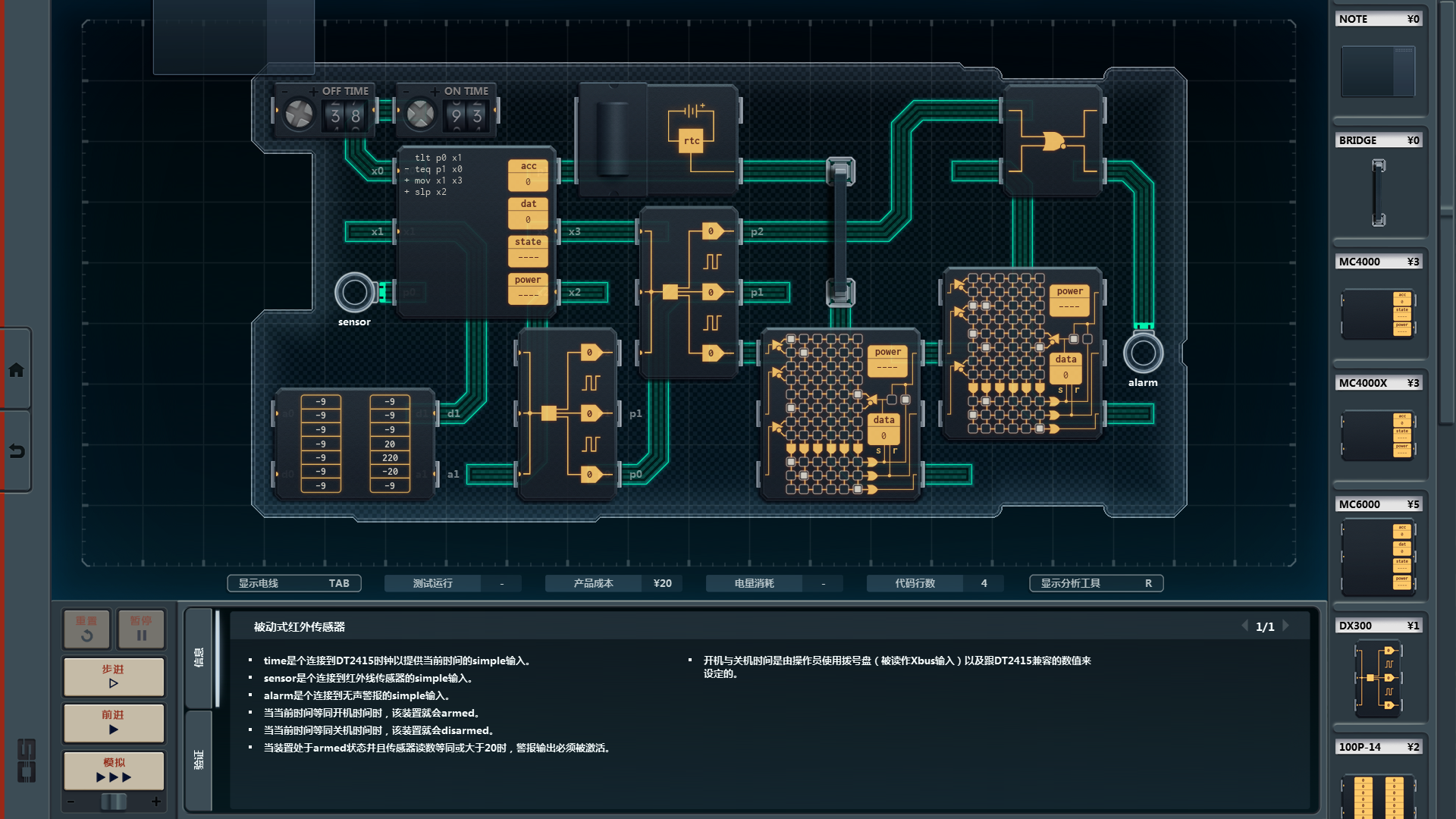Viewport: 1456px width, 819px height.
Task: Click the alarm output ring on board
Action: coord(1143,353)
